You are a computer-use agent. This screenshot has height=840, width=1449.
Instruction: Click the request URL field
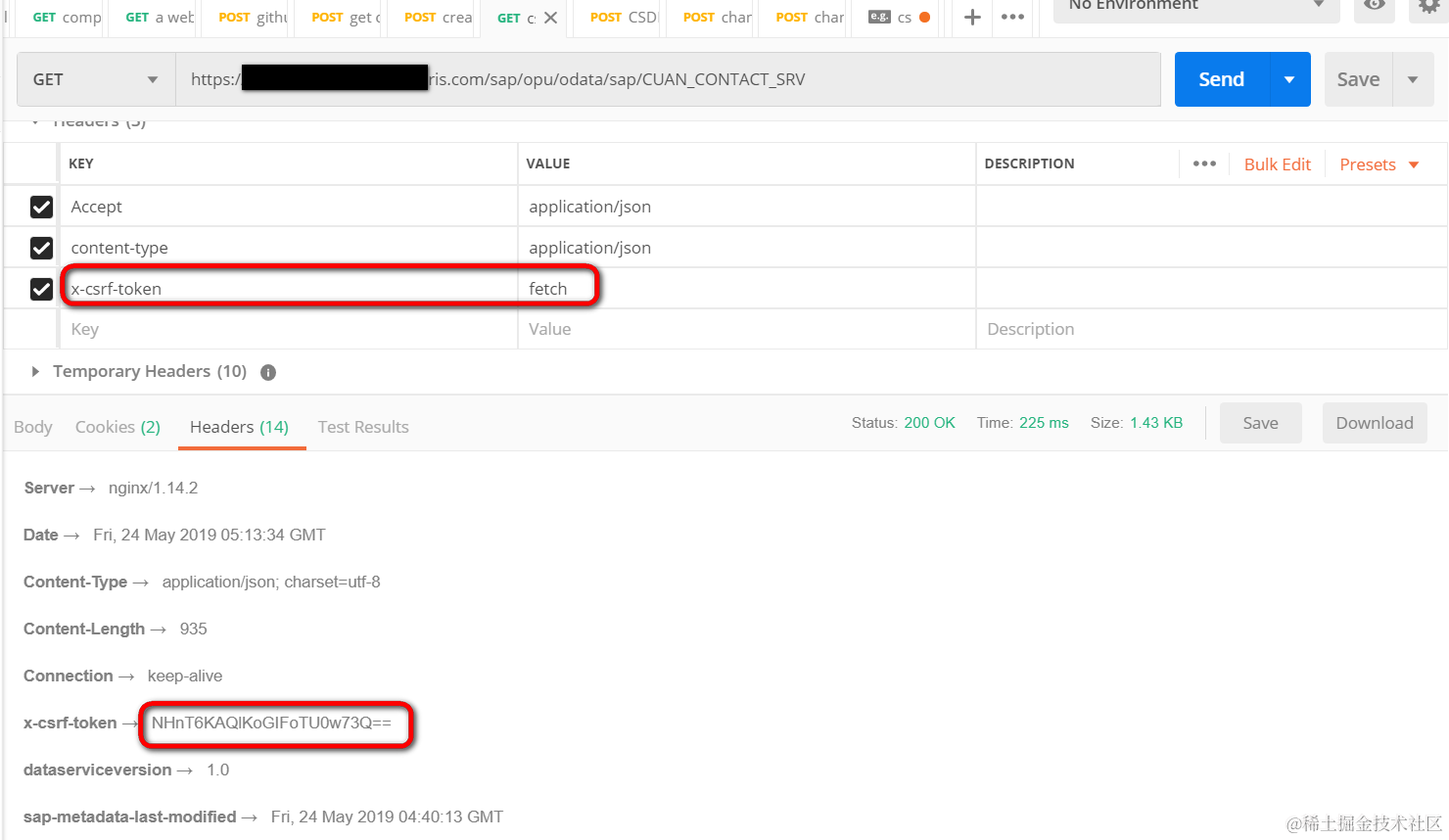click(x=668, y=79)
